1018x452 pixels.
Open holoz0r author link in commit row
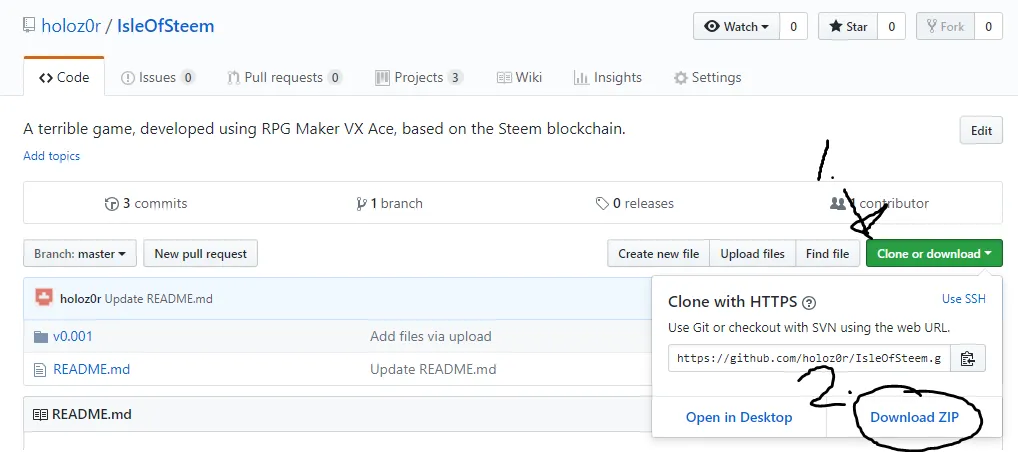(x=81, y=299)
